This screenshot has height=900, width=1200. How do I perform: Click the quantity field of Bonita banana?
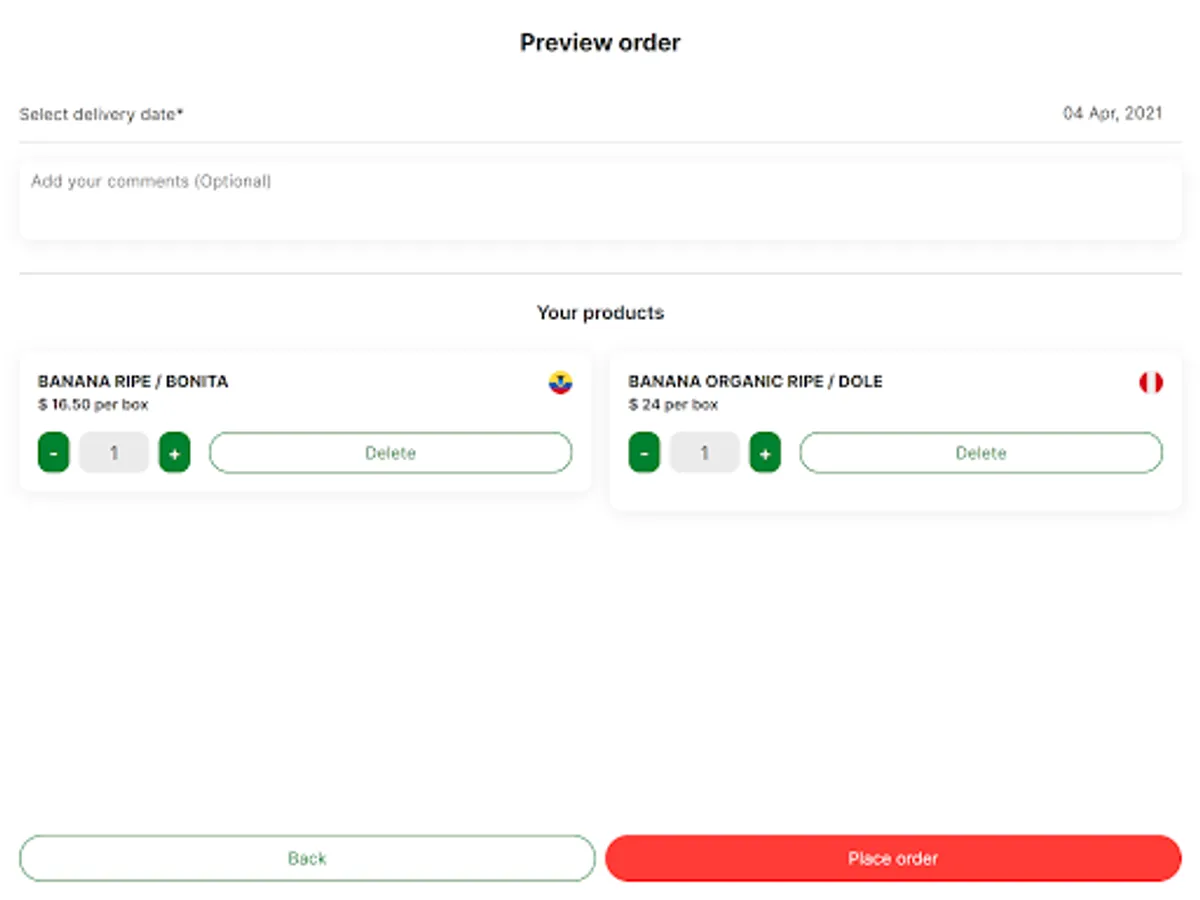[x=114, y=453]
